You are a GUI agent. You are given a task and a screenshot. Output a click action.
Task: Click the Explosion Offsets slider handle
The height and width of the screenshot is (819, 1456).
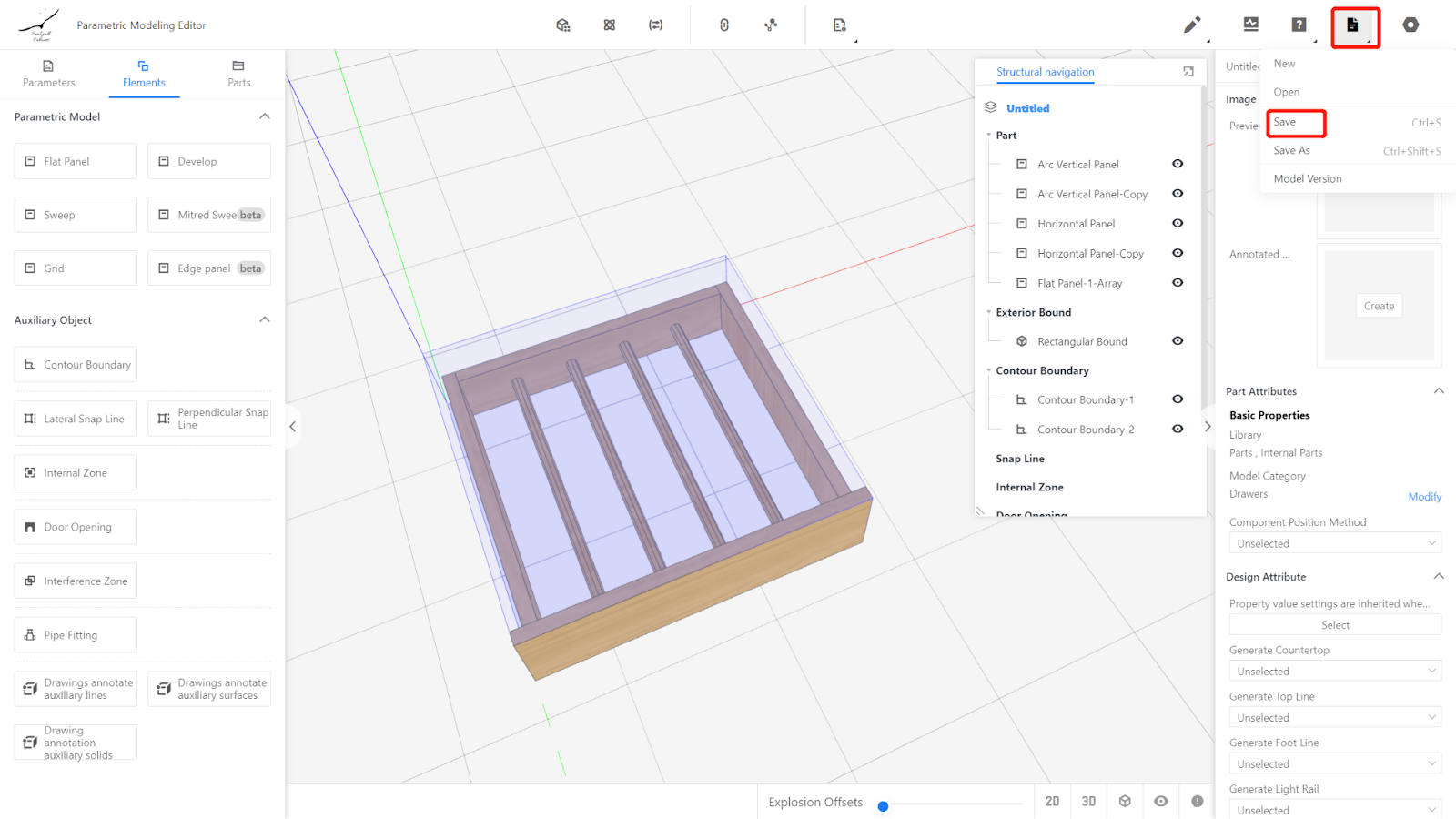(883, 805)
